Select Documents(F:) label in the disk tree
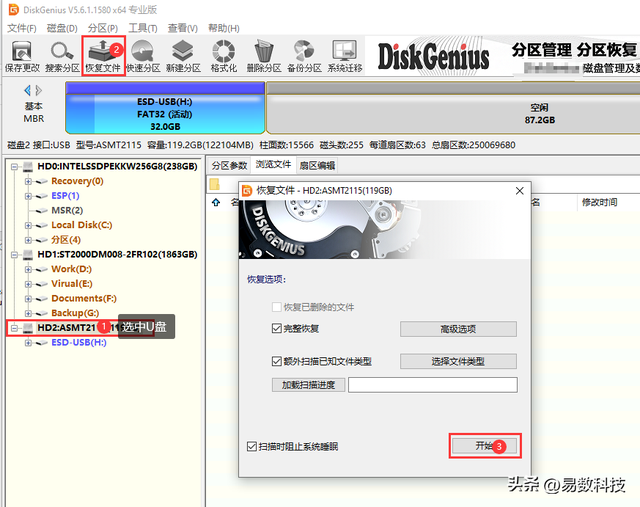640x507 pixels. coord(84,298)
